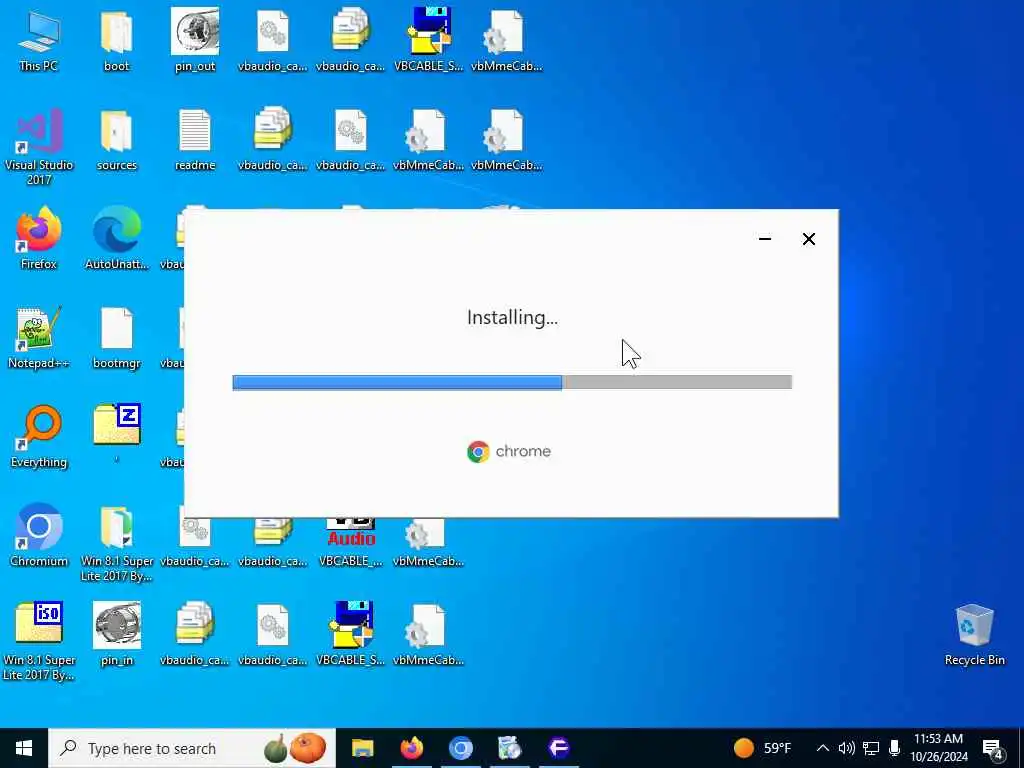
Task: Launch Firefox from the desktop shortcut
Action: tap(39, 238)
